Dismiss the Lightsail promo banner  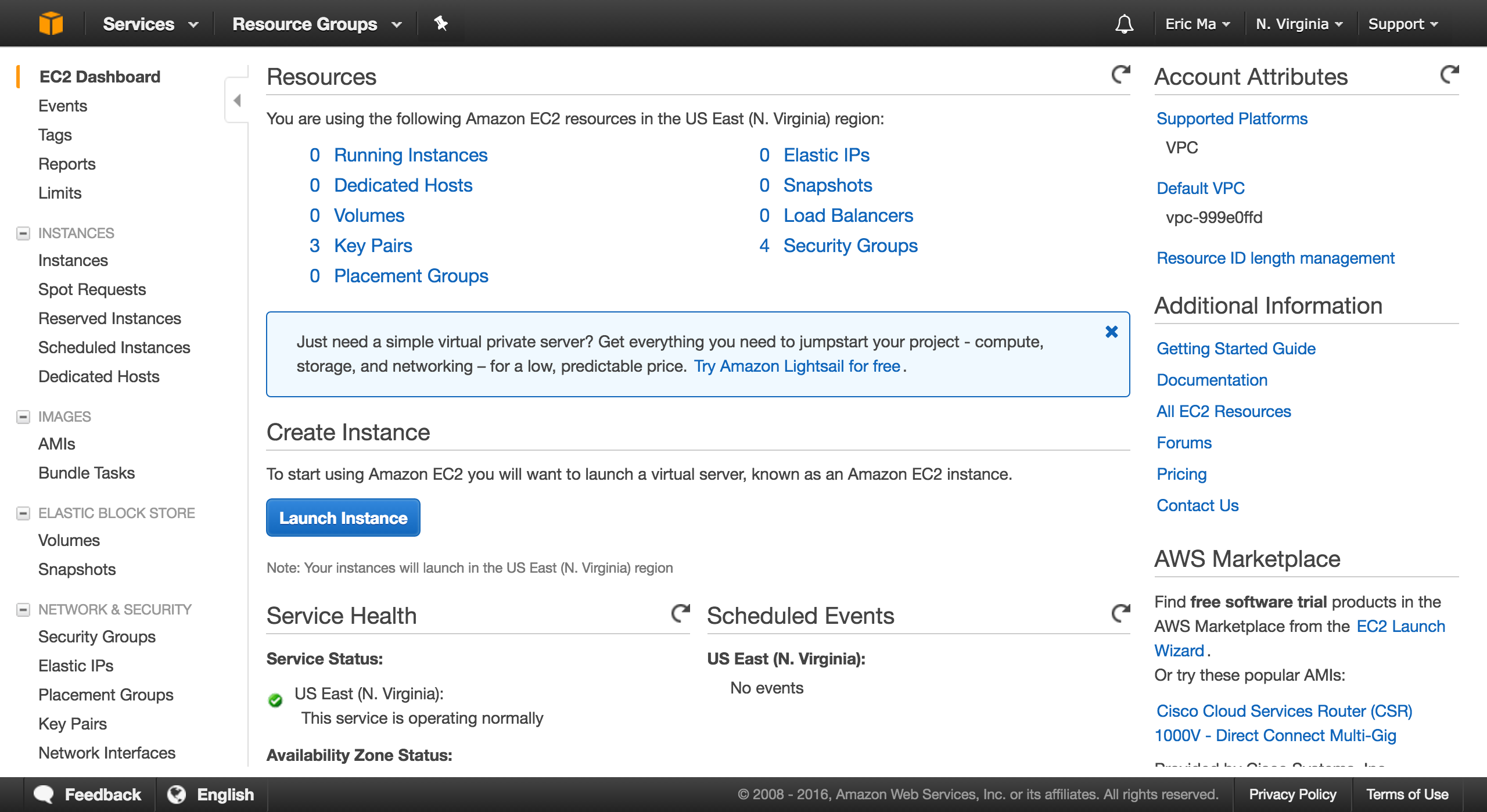(x=1111, y=332)
